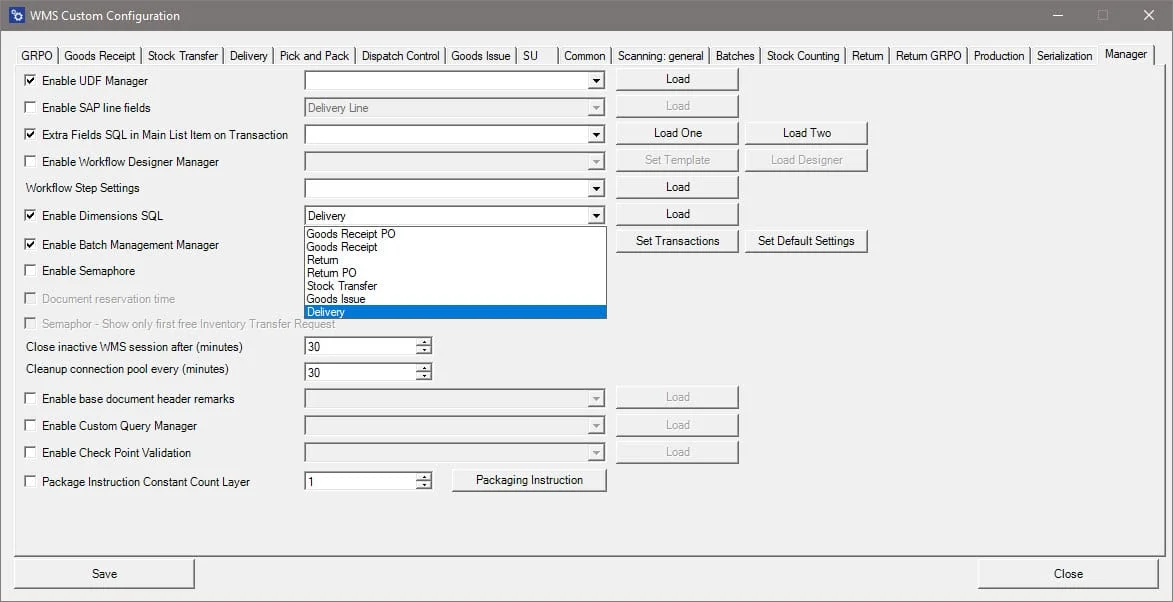Viewport: 1173px width, 602px height.
Task: Toggle Package Instruction Constant Count Layer checkbox
Action: (31, 482)
